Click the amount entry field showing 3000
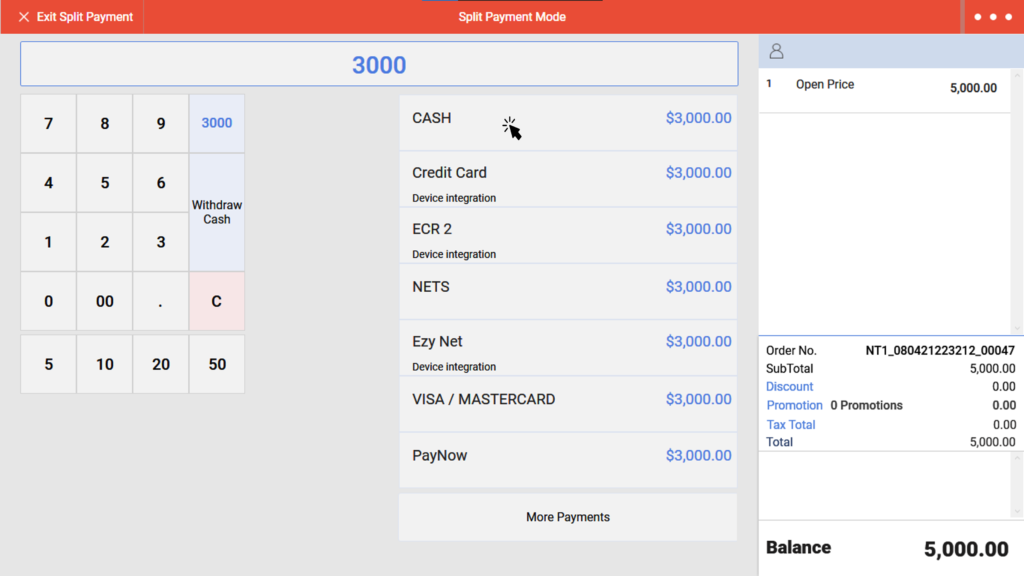Viewport: 1024px width, 576px height. (x=379, y=64)
